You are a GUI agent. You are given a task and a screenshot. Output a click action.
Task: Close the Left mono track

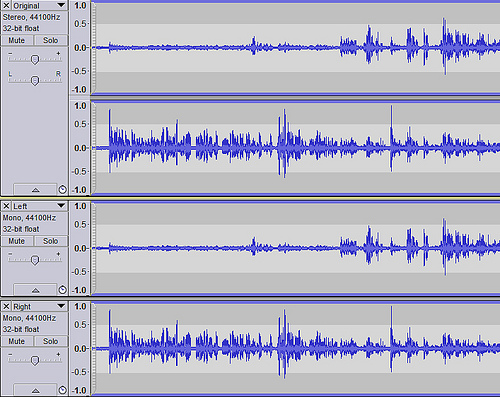click(6, 206)
